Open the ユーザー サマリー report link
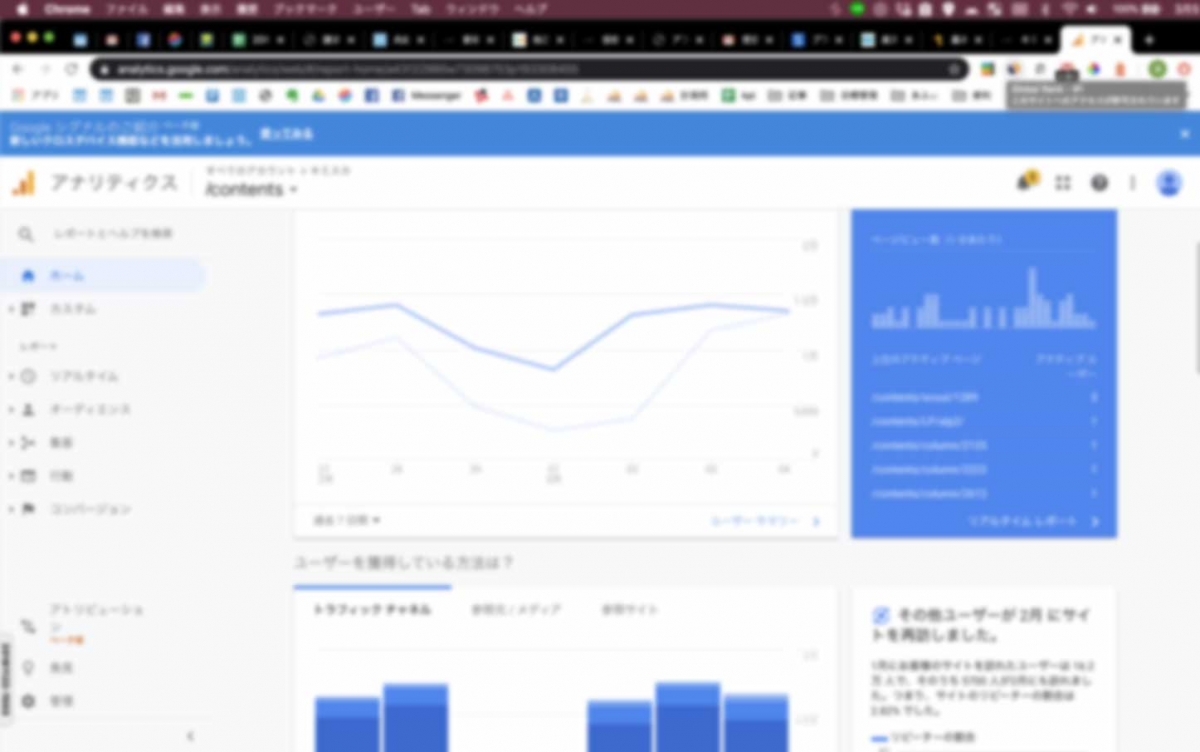Viewport: 1200px width, 752px height. (x=765, y=521)
